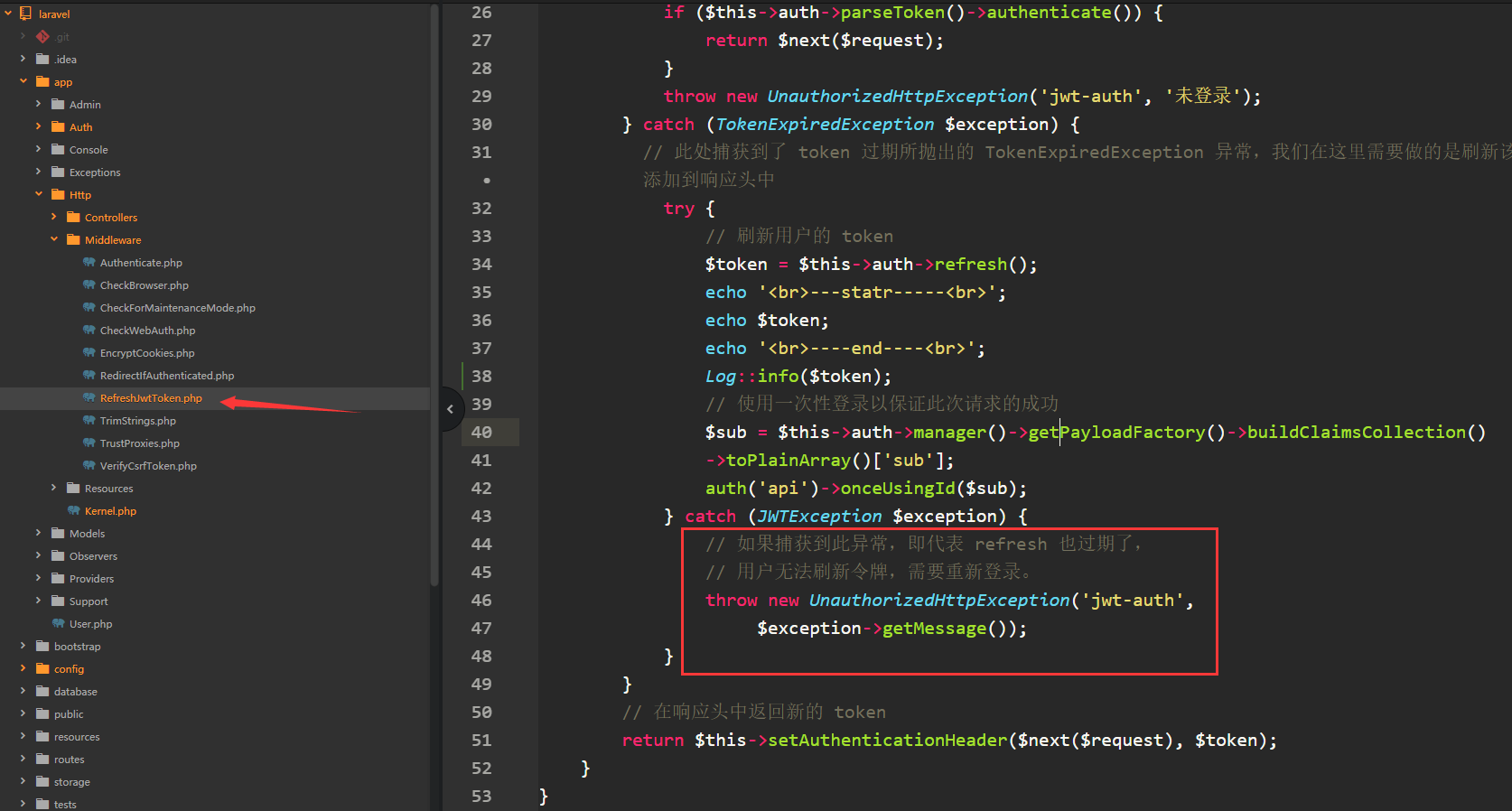Click the sidebar vertical scrollbar
This screenshot has height=811, width=1512.
pyautogui.click(x=434, y=294)
